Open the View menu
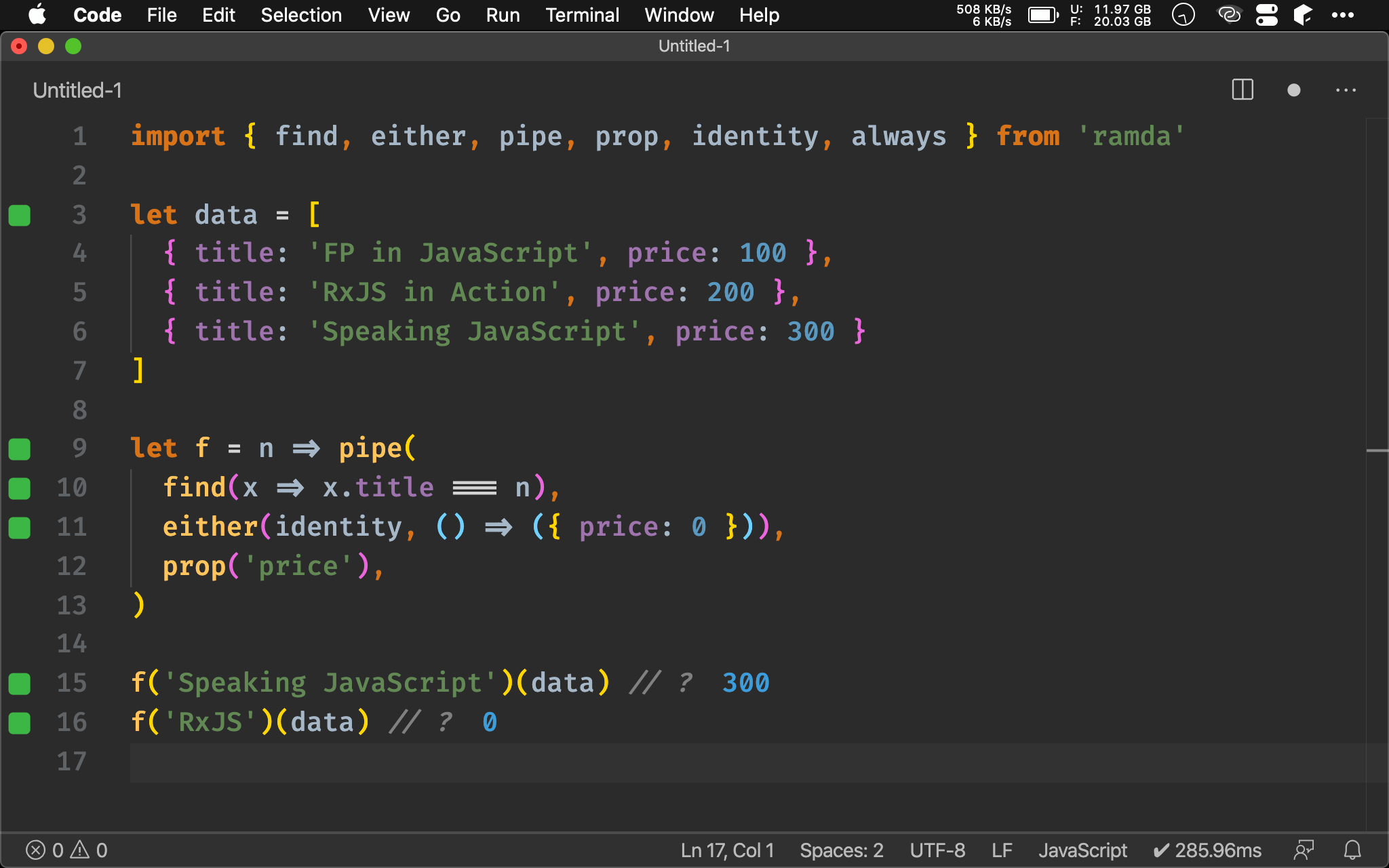The image size is (1389, 868). point(389,15)
